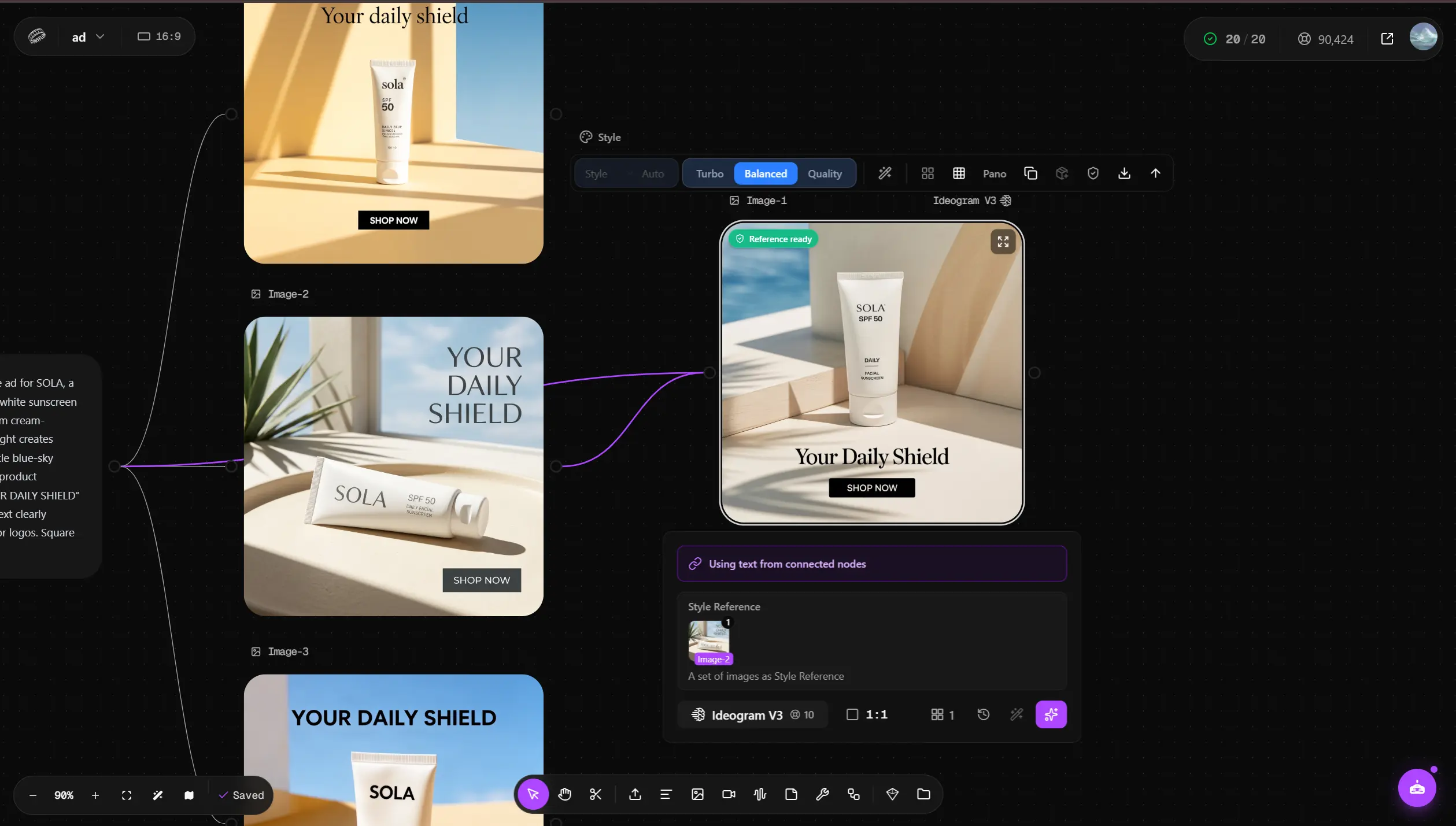Add an audio waveform node

[760, 794]
